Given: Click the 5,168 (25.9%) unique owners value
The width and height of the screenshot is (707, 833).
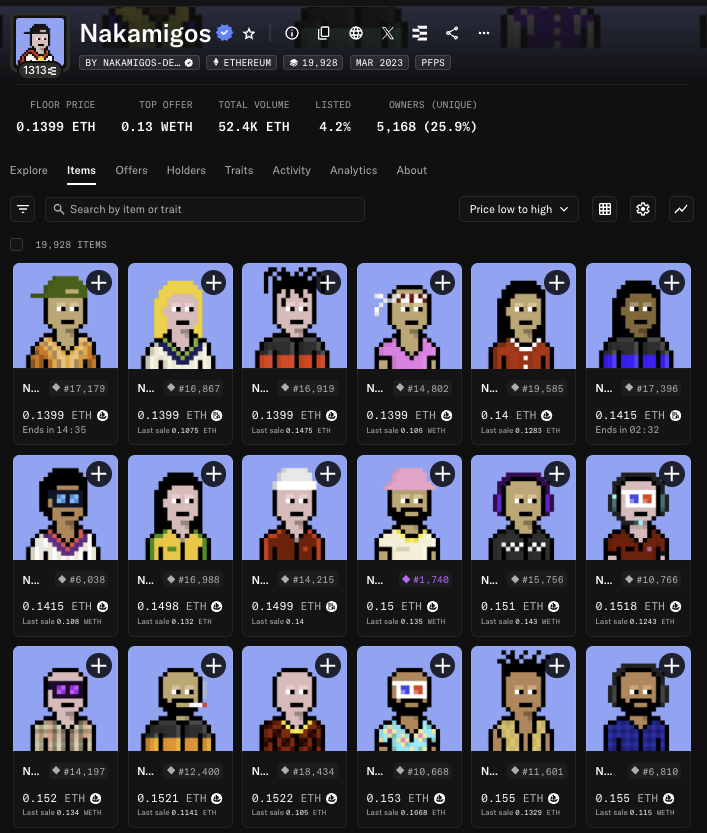Looking at the screenshot, I should point(427,127).
